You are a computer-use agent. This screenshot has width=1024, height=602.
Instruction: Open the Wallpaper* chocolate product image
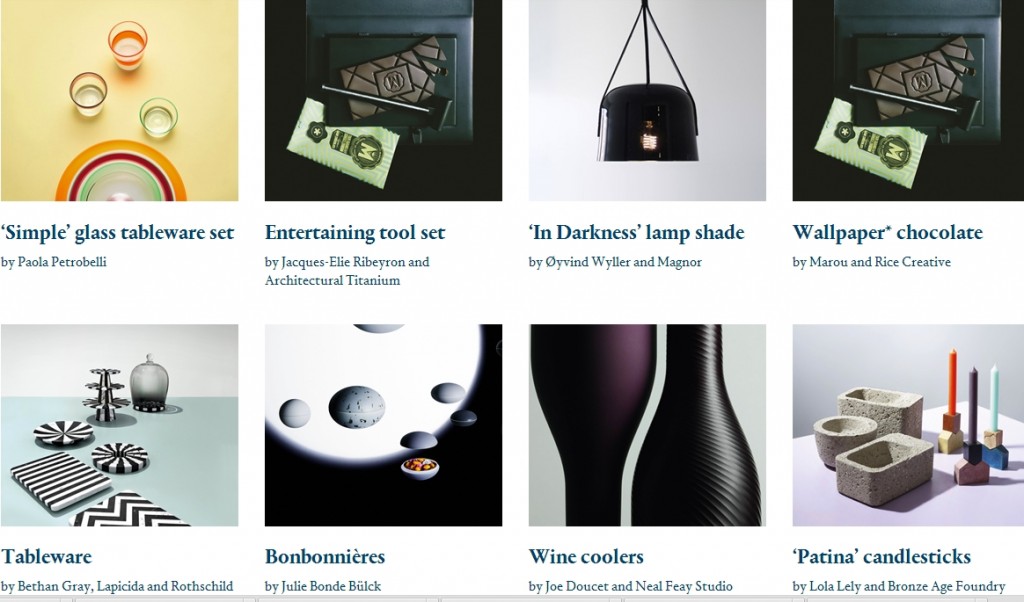[x=908, y=101]
